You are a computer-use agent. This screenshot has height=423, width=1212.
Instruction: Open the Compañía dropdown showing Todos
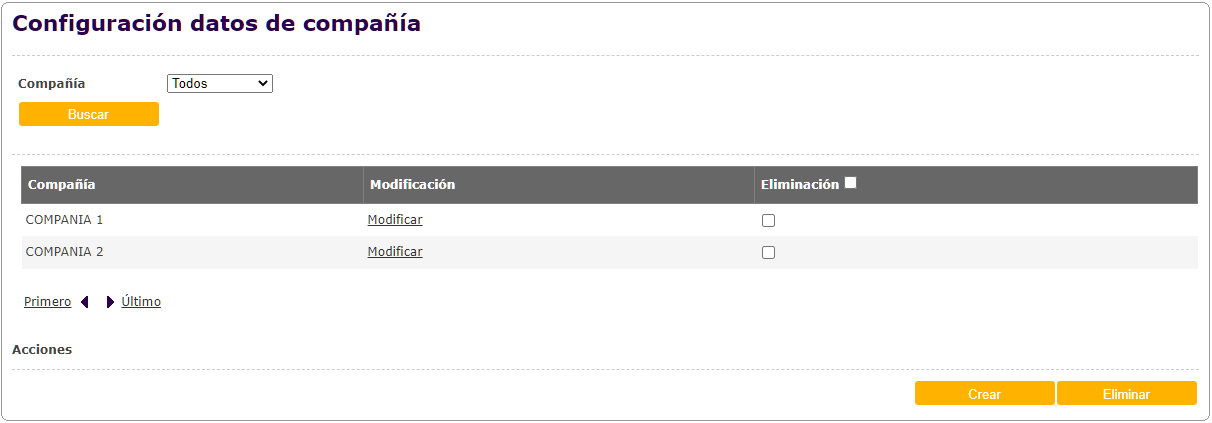coord(220,84)
